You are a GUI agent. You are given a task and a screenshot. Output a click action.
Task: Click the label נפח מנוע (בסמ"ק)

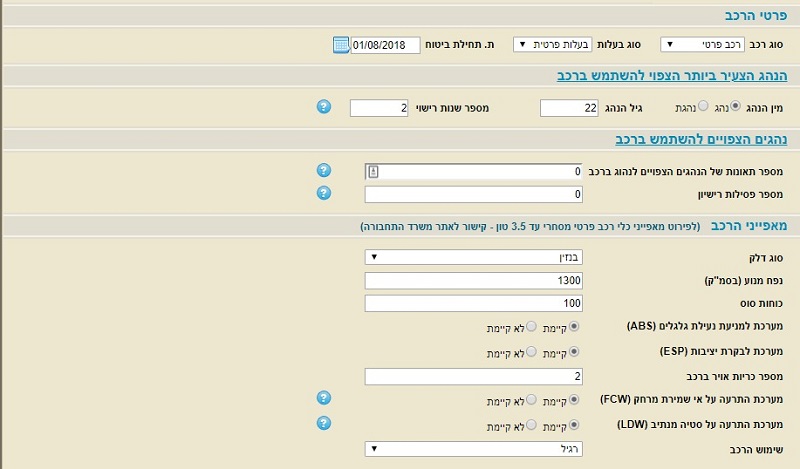coord(744,280)
